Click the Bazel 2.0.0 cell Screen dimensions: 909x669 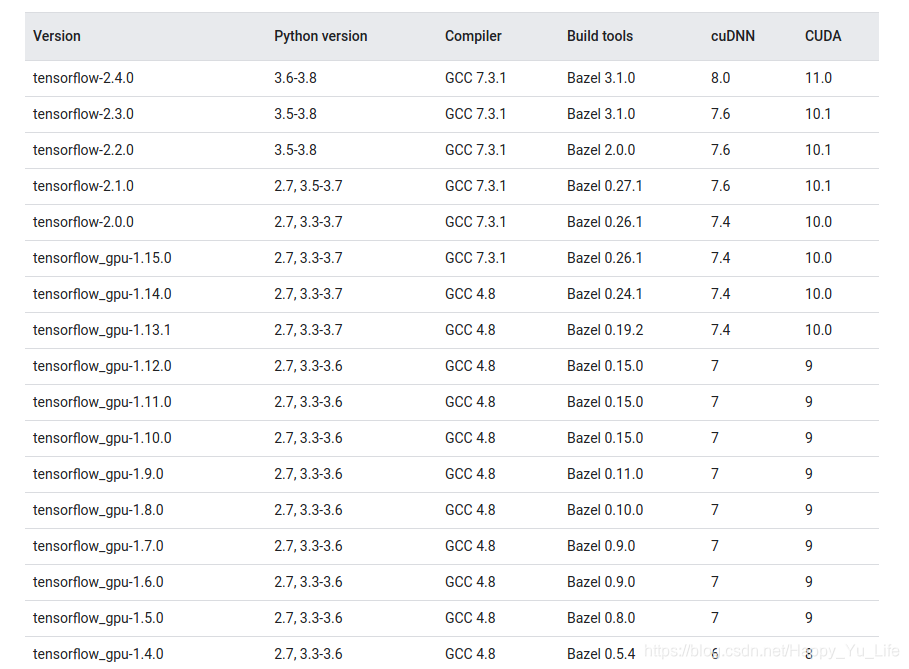pyautogui.click(x=601, y=150)
